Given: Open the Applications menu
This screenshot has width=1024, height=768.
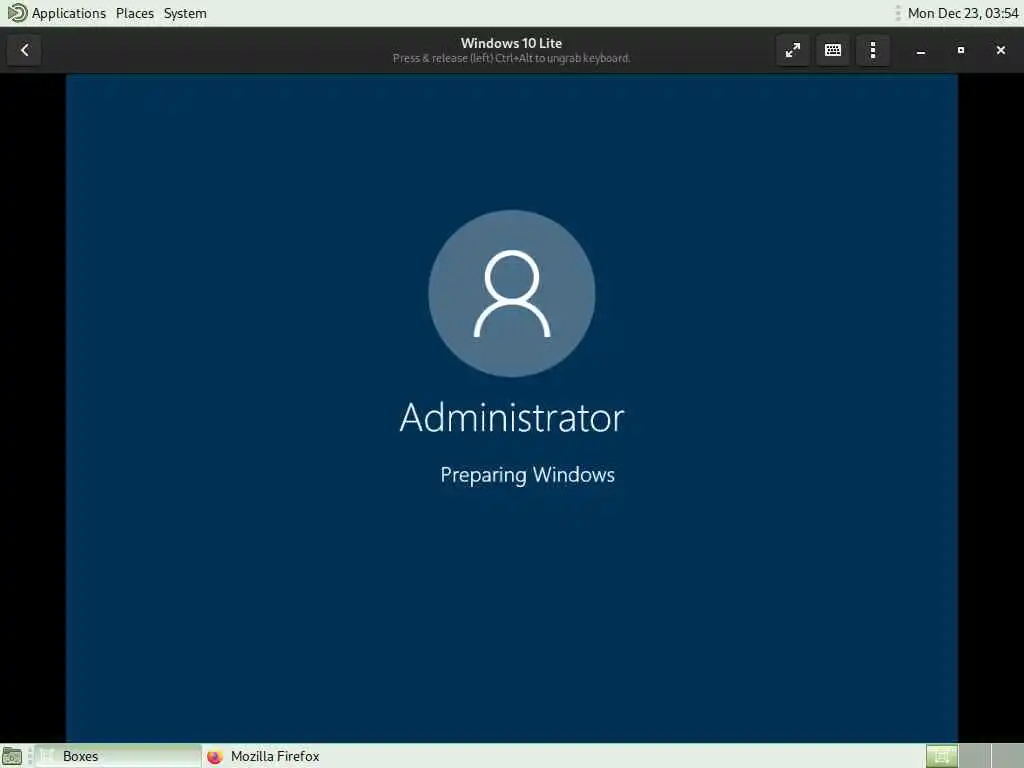Looking at the screenshot, I should click(69, 13).
